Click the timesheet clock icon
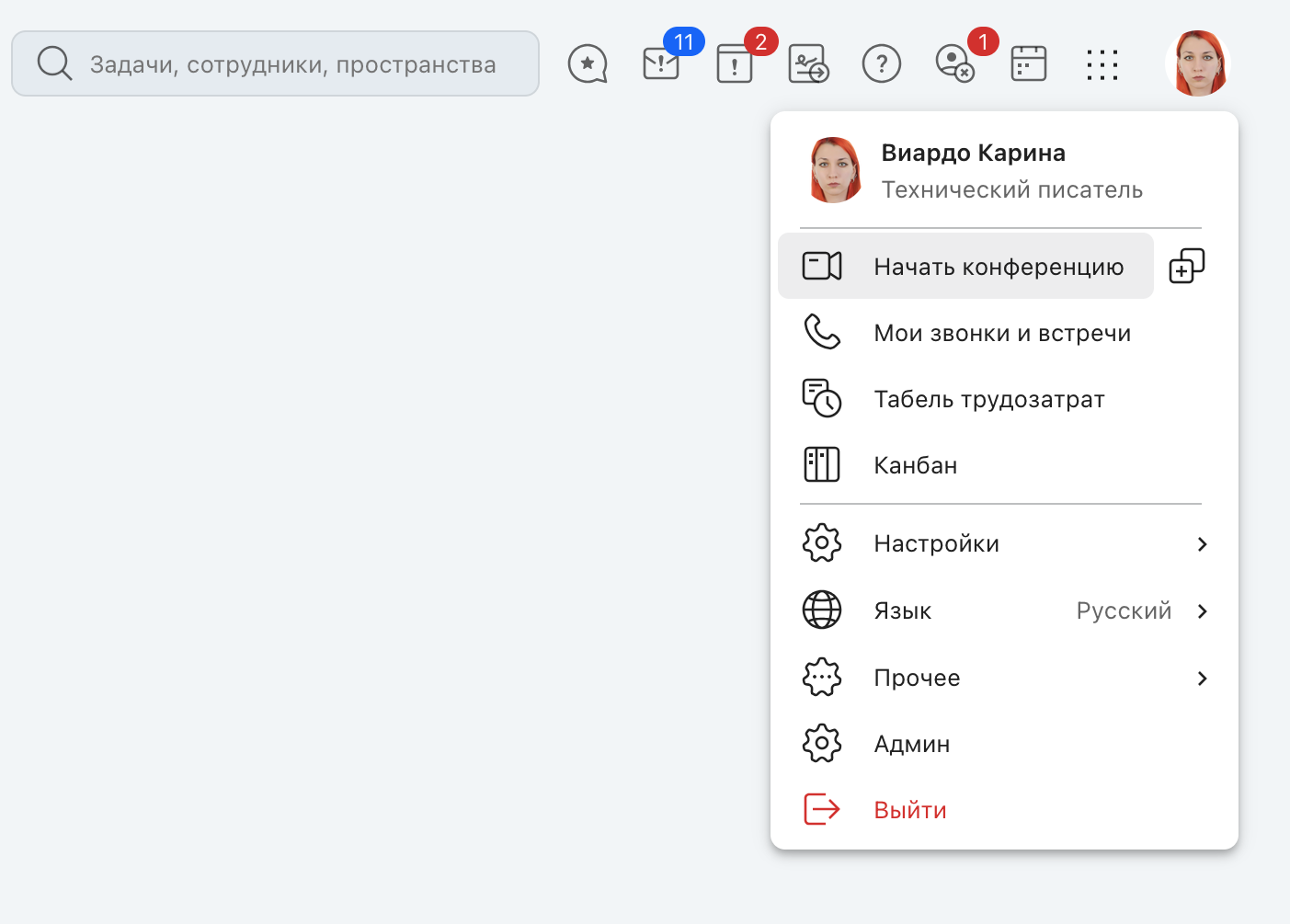This screenshot has width=1290, height=924. point(822,398)
